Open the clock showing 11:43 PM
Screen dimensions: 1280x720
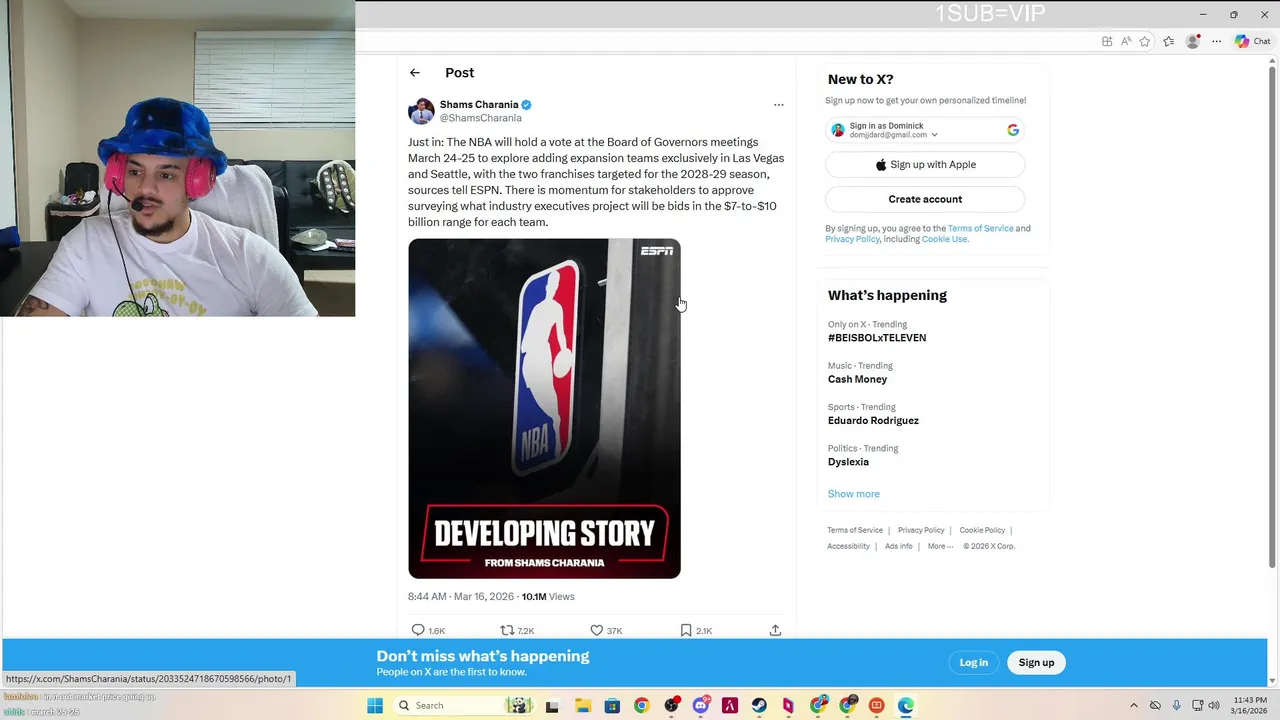coord(1250,705)
